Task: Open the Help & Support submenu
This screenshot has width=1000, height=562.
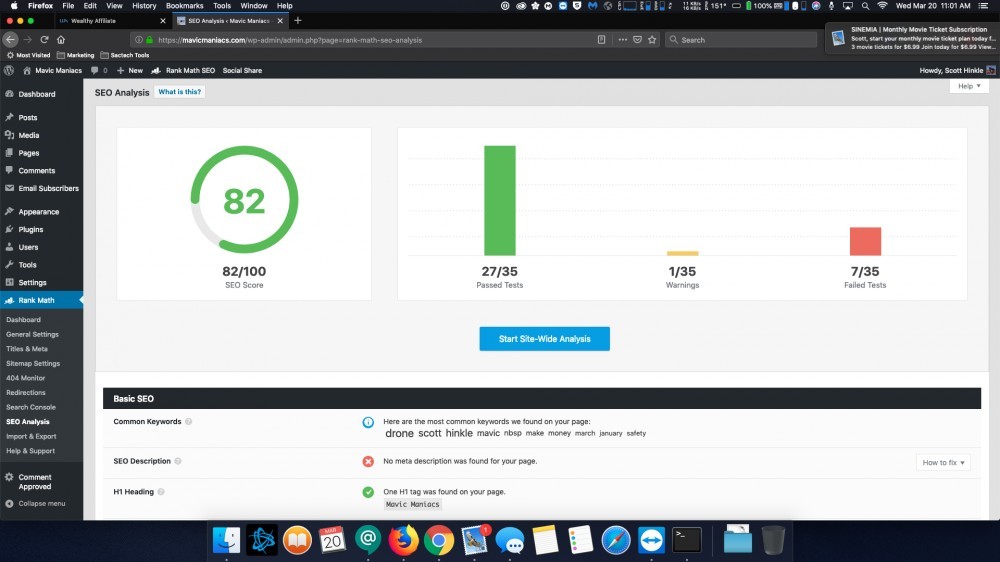Action: (x=31, y=451)
